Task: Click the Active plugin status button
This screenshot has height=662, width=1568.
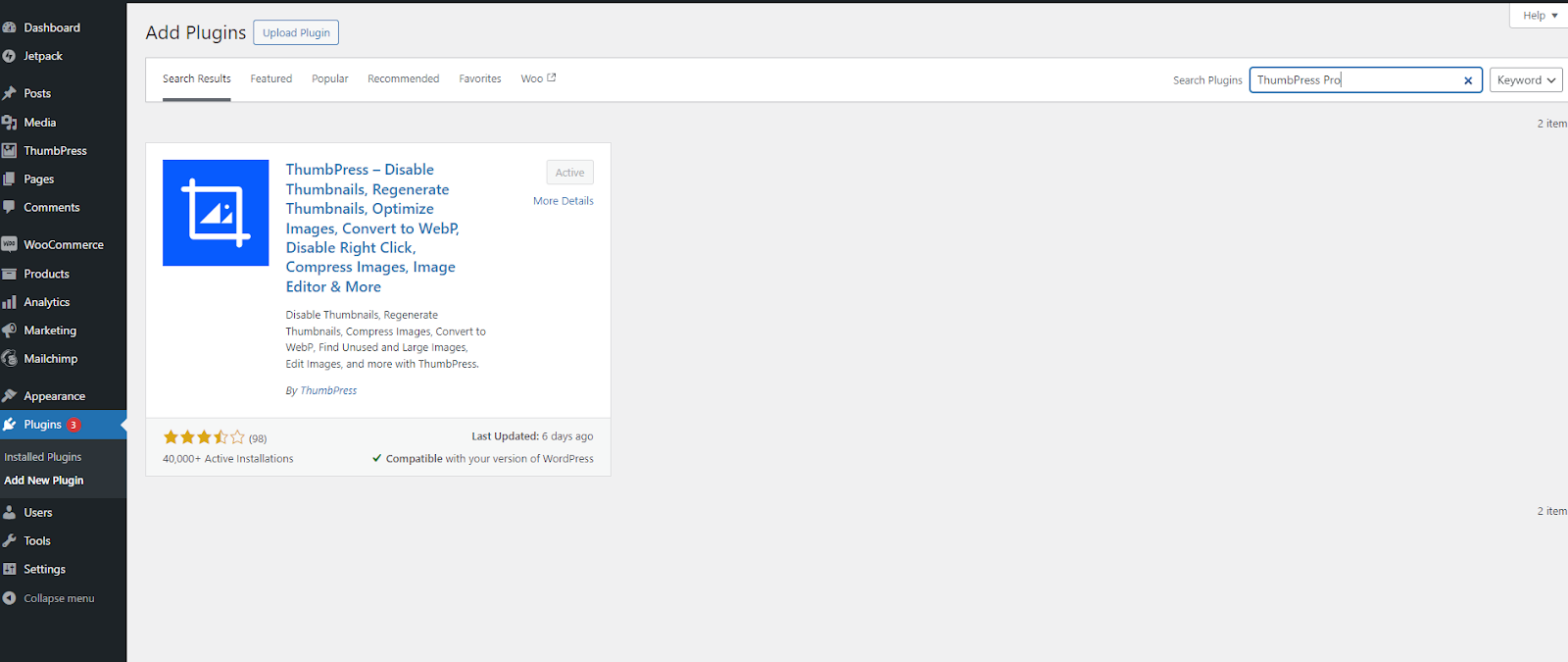Action: [x=570, y=173]
